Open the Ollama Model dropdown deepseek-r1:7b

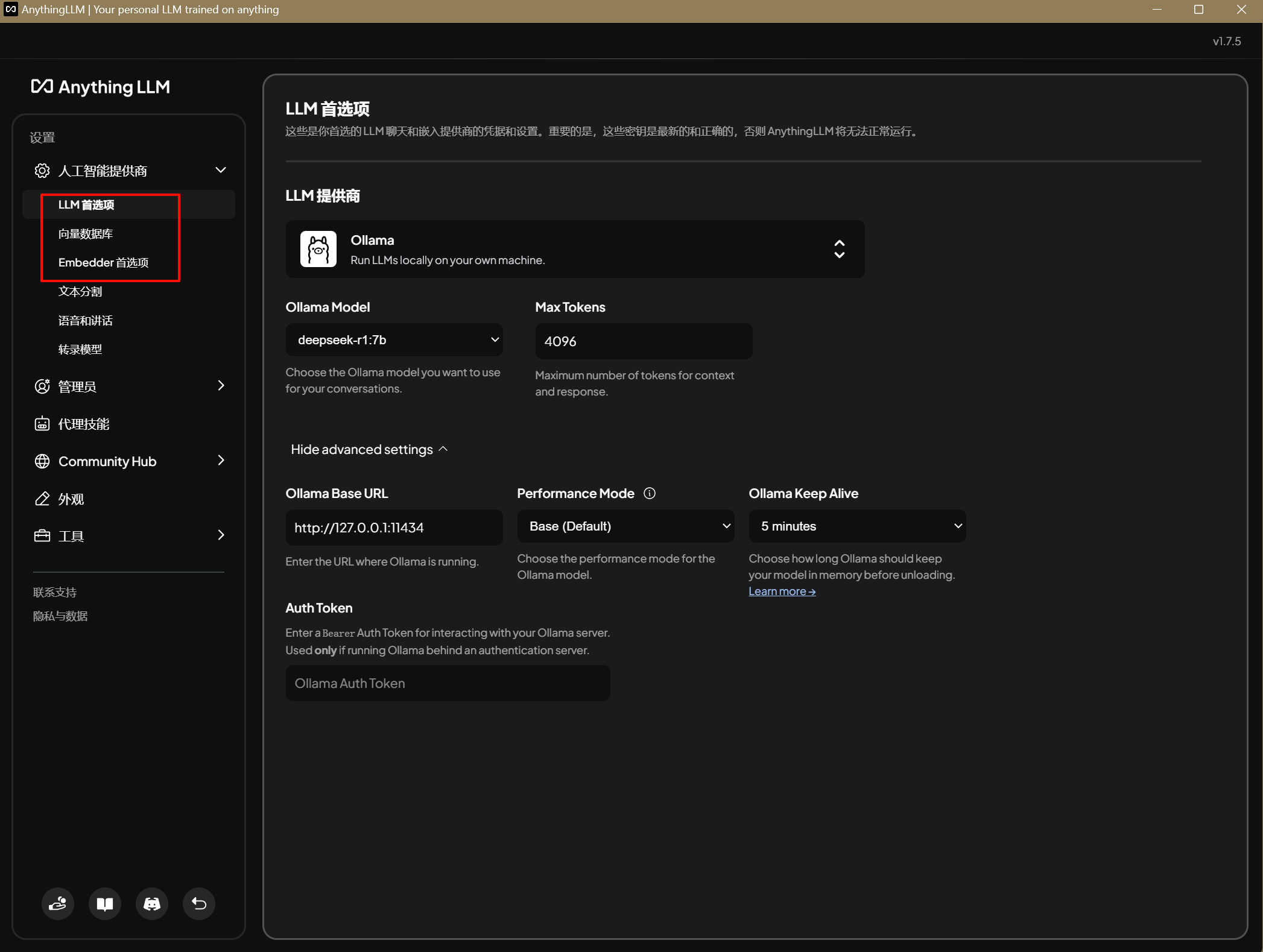pyautogui.click(x=394, y=340)
